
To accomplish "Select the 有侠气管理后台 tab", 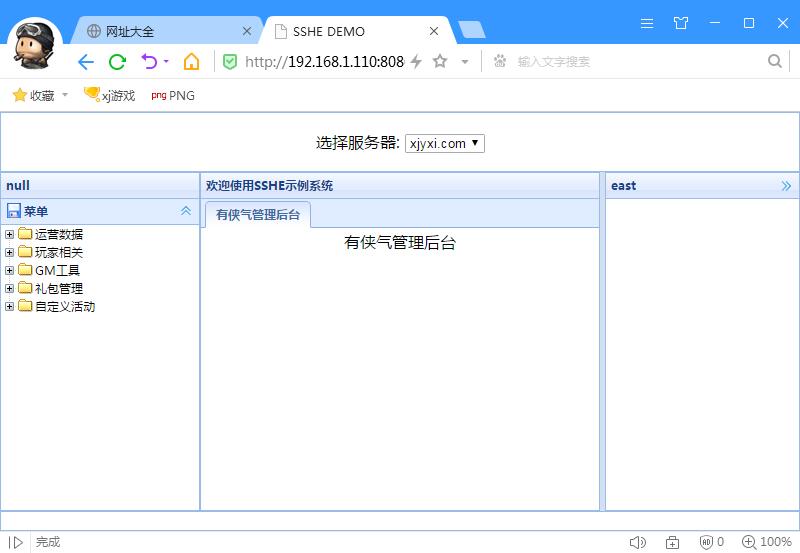I will (x=258, y=215).
